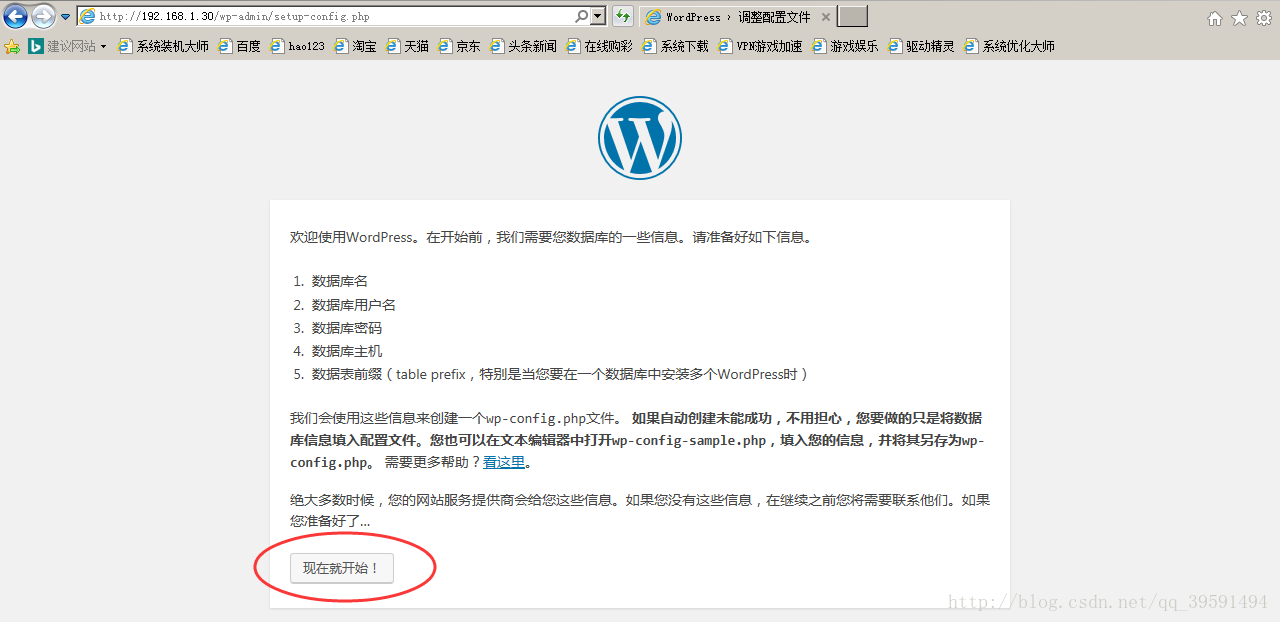
Task: Click the home icon
Action: tap(1214, 16)
